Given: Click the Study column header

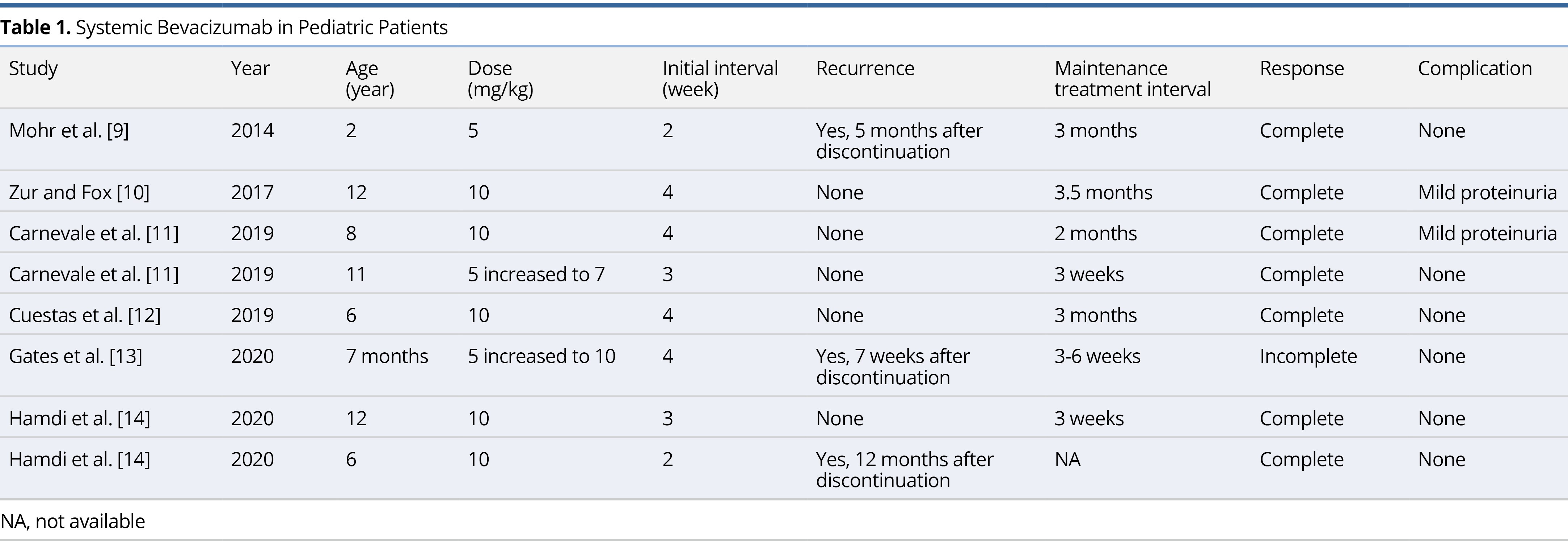Looking at the screenshot, I should 33,69.
